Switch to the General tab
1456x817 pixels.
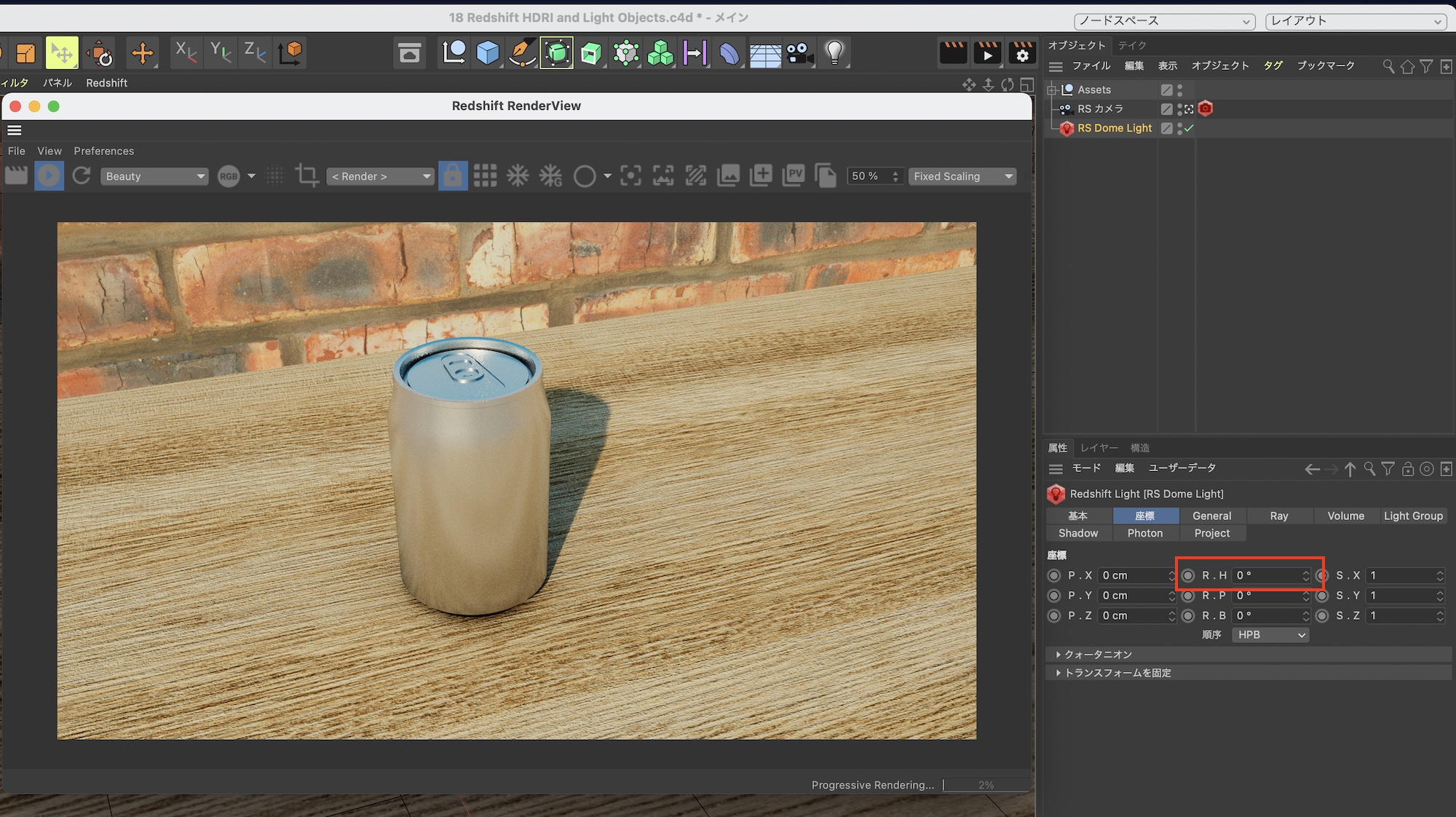1211,516
